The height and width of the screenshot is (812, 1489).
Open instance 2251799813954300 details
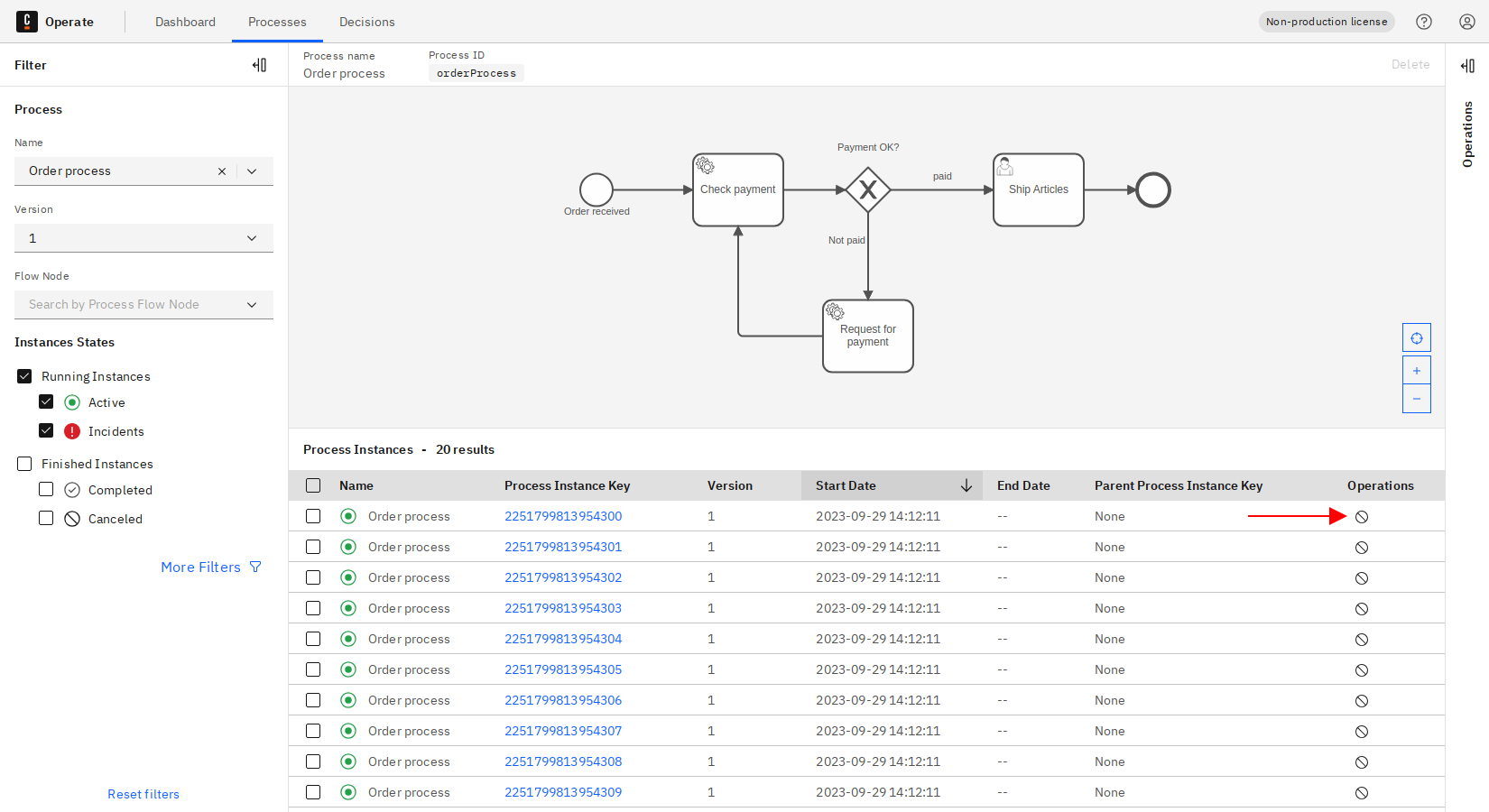(563, 515)
